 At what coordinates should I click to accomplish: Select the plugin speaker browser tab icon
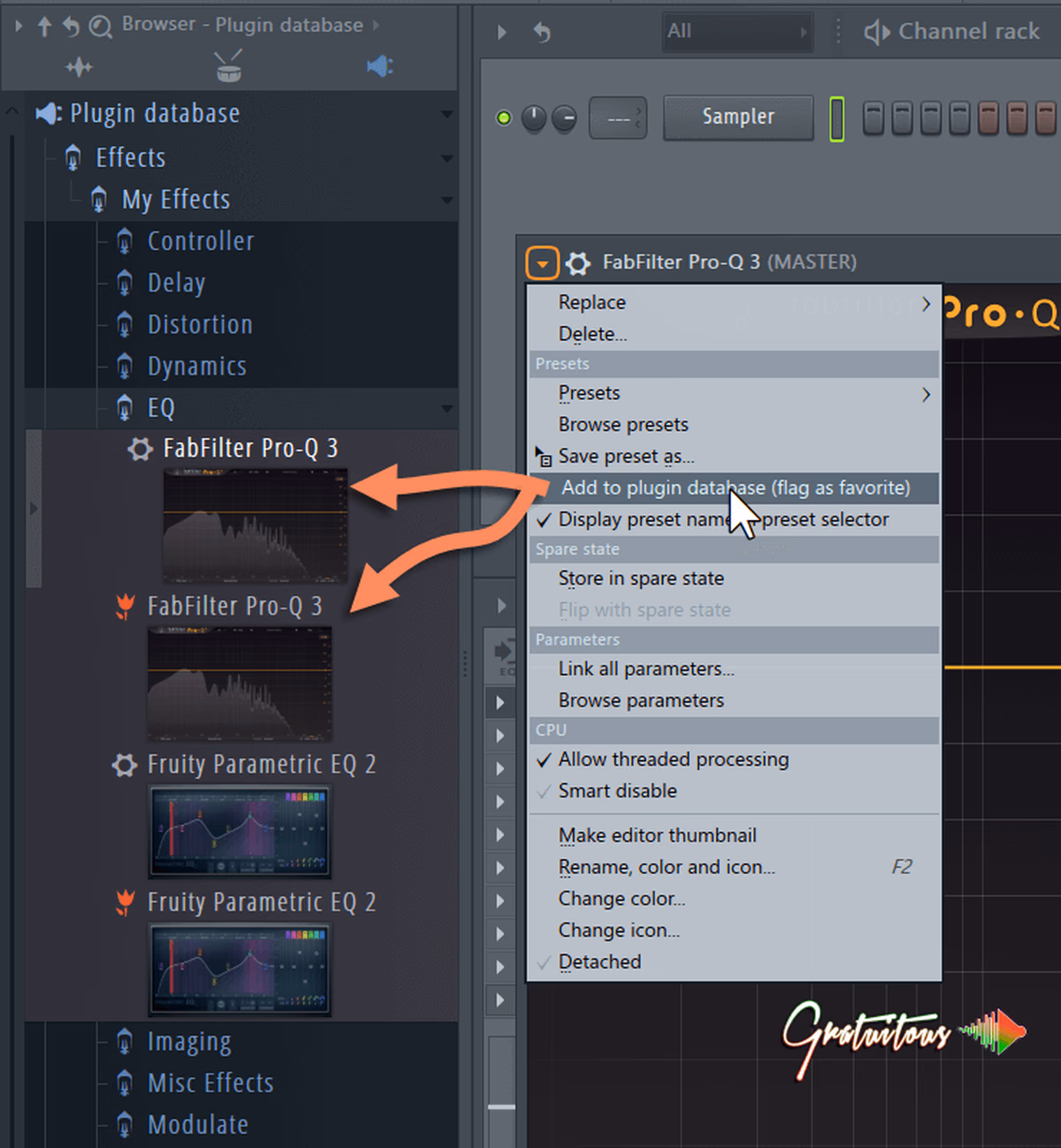pos(380,66)
